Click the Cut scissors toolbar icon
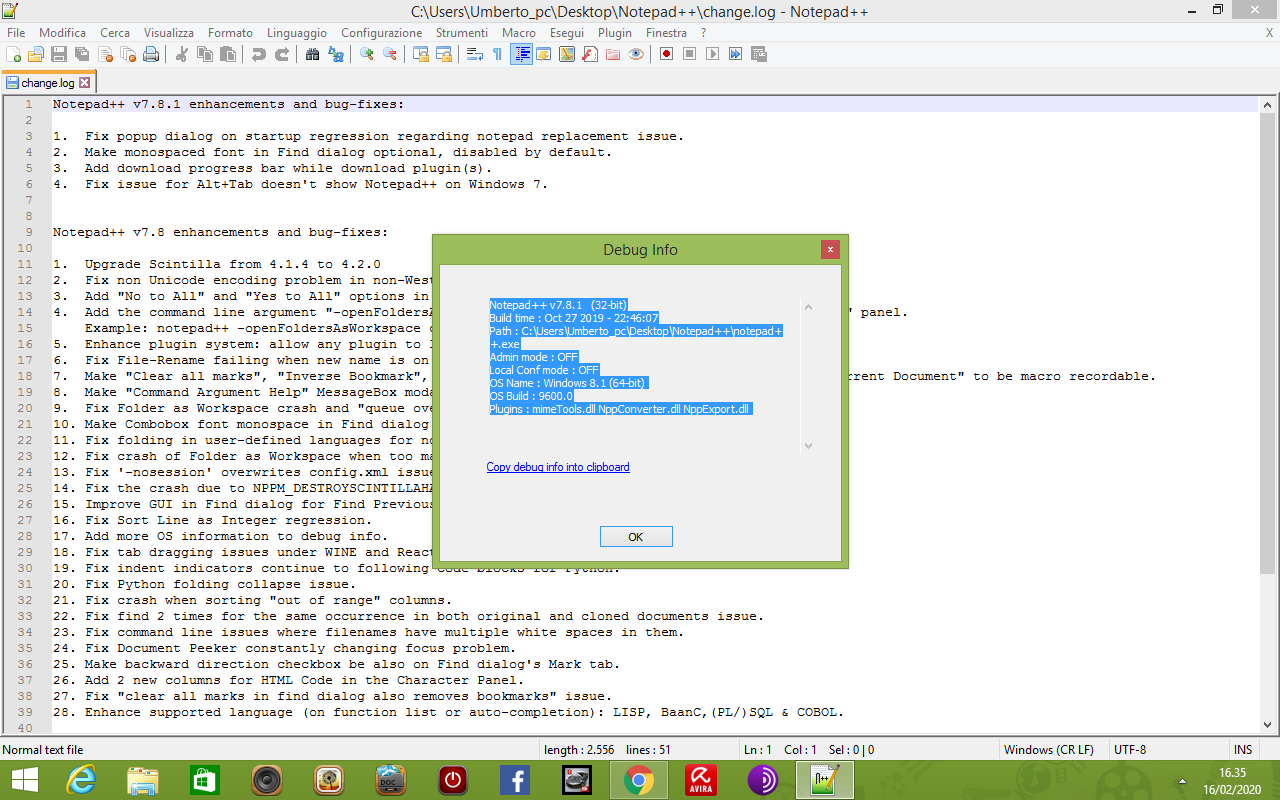 181,54
